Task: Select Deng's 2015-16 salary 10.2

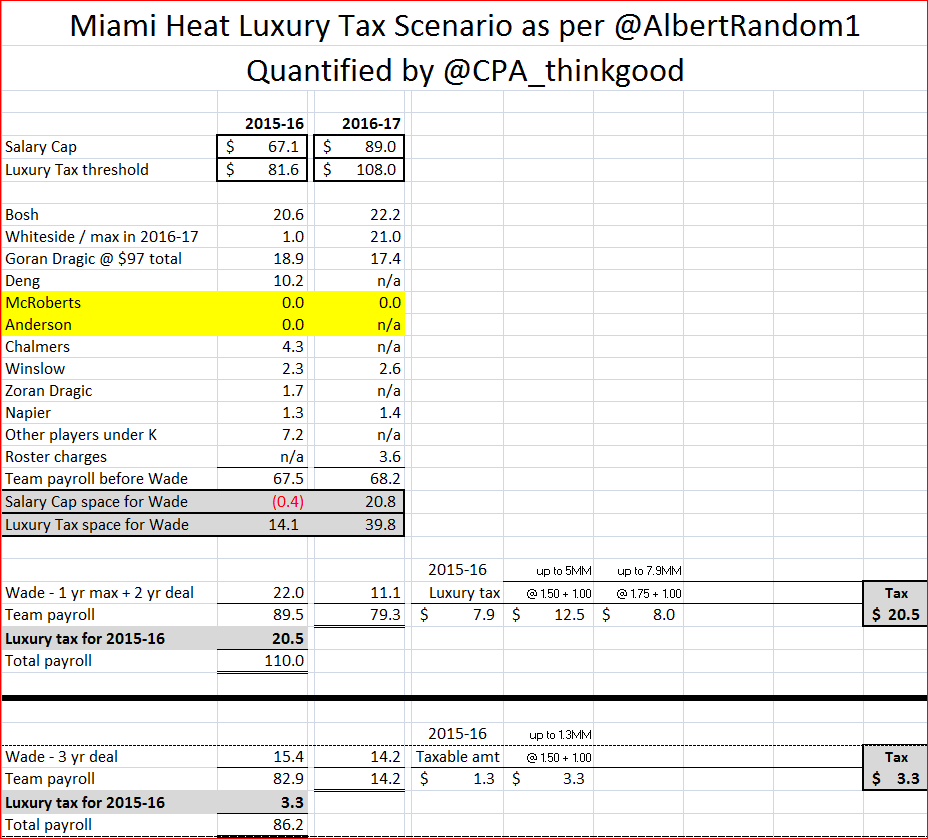Action: 288,281
